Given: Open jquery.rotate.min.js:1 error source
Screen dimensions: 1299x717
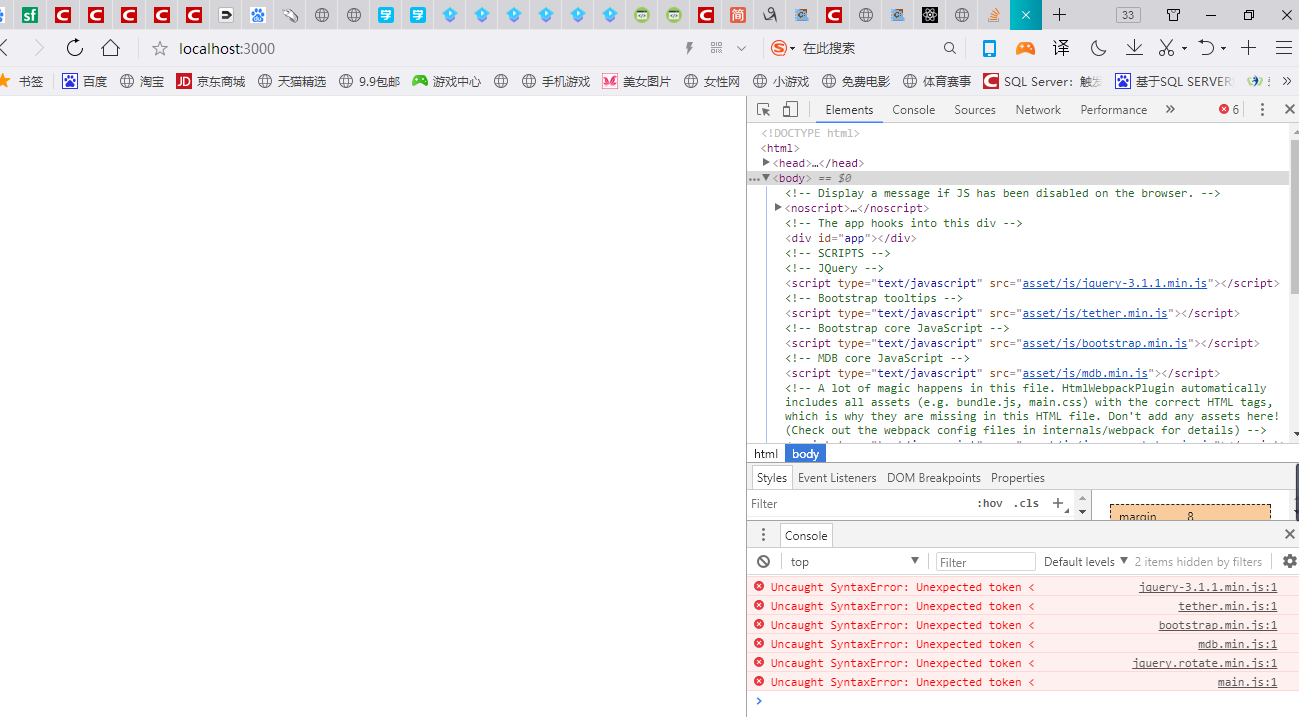Looking at the screenshot, I should click(x=1205, y=663).
